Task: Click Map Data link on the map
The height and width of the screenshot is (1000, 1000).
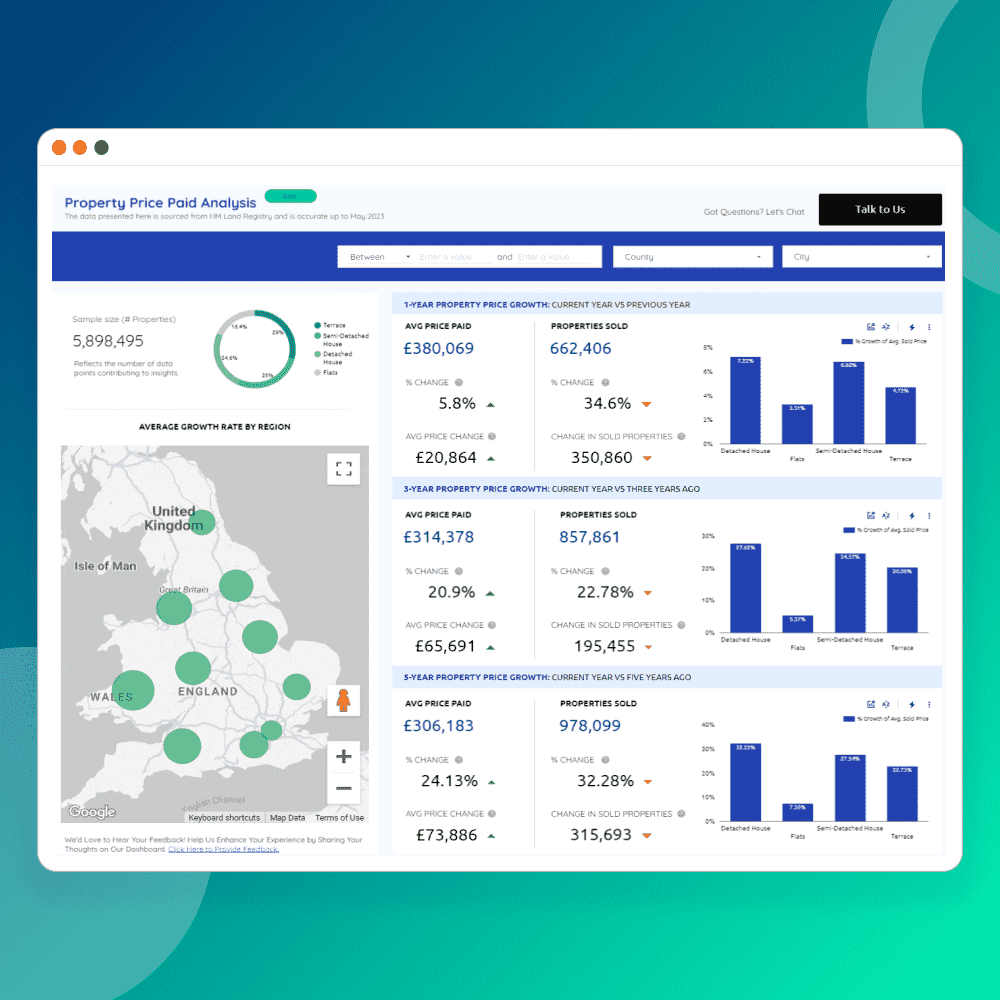Action: point(287,818)
